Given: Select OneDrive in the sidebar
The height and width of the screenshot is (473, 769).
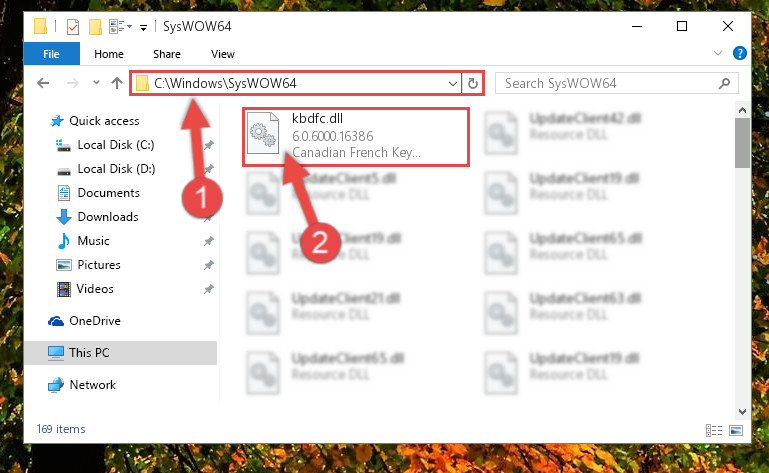Looking at the screenshot, I should click(95, 320).
